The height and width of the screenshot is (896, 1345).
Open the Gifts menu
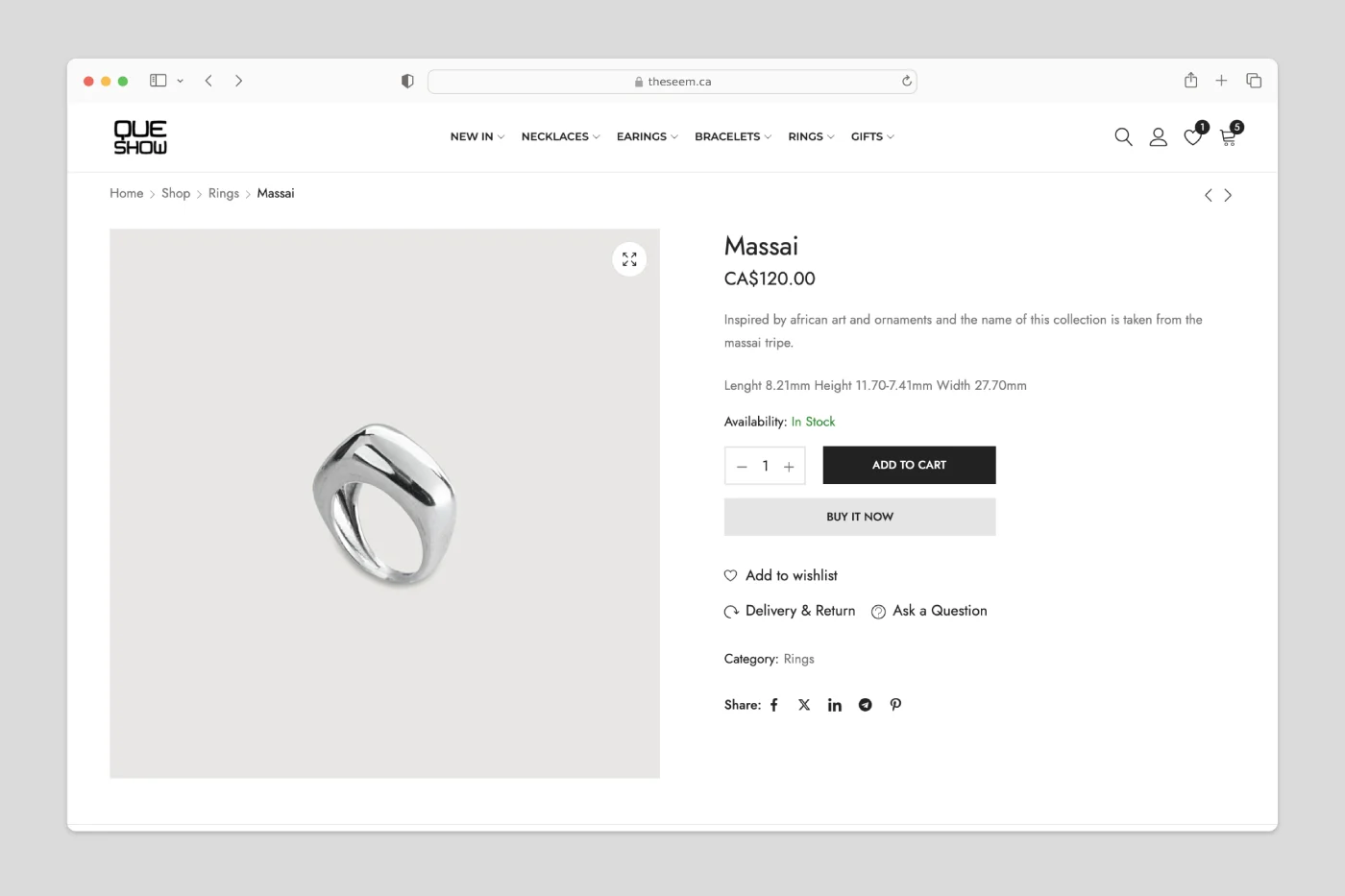pos(872,136)
